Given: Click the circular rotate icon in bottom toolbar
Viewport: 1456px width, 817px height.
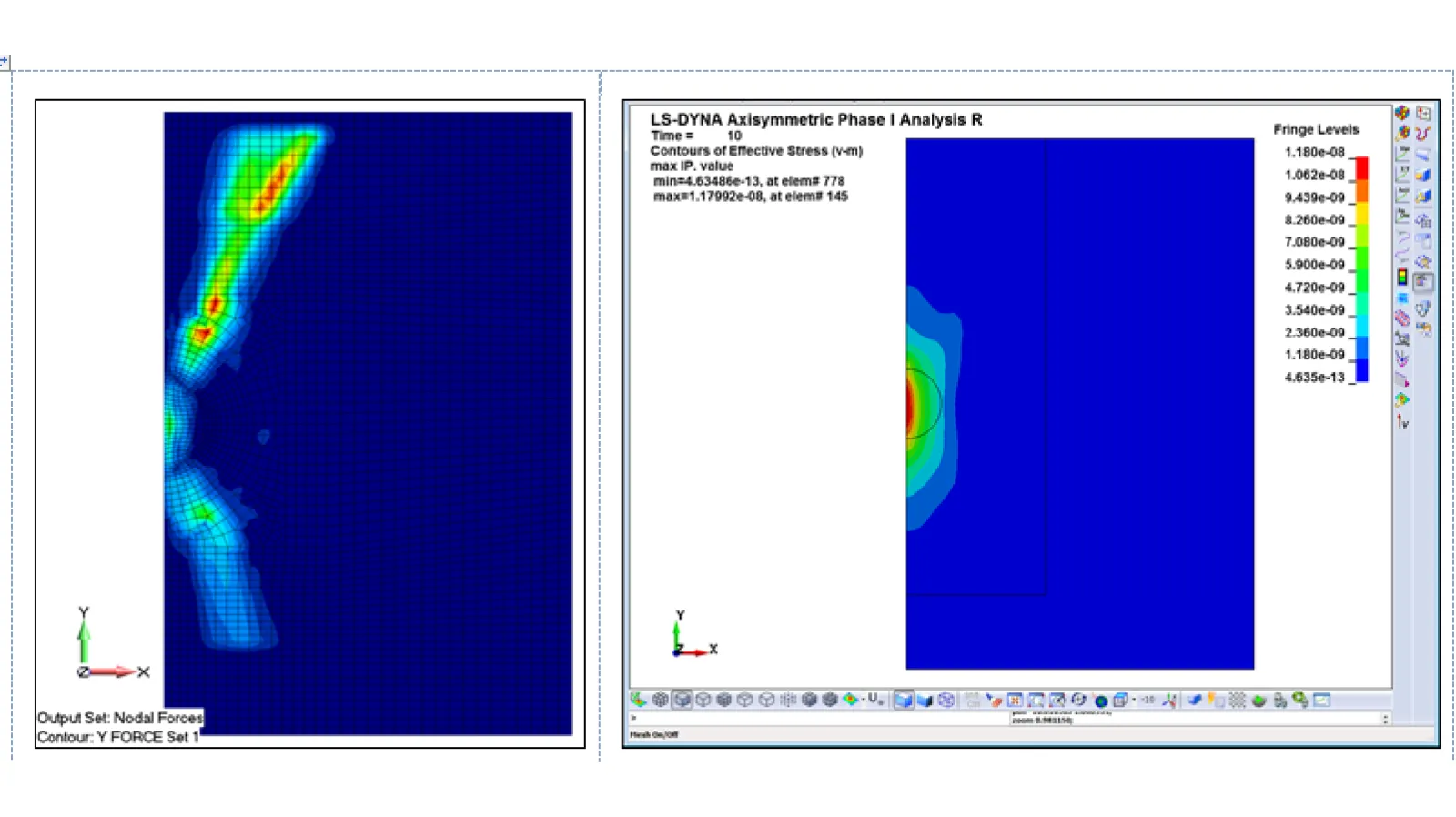Looking at the screenshot, I should pyautogui.click(x=1077, y=700).
